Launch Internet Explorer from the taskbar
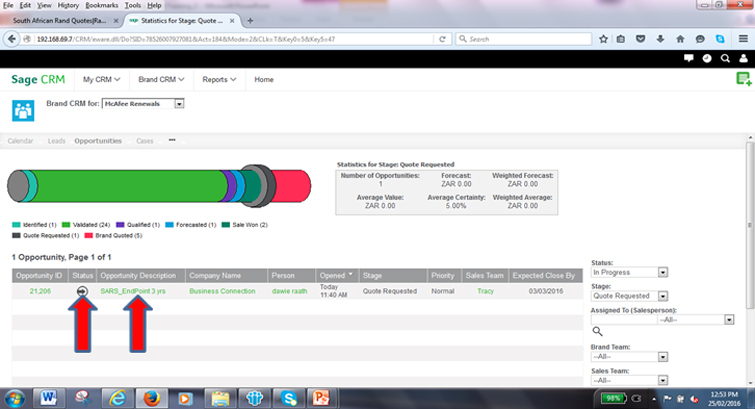 pyautogui.click(x=117, y=398)
